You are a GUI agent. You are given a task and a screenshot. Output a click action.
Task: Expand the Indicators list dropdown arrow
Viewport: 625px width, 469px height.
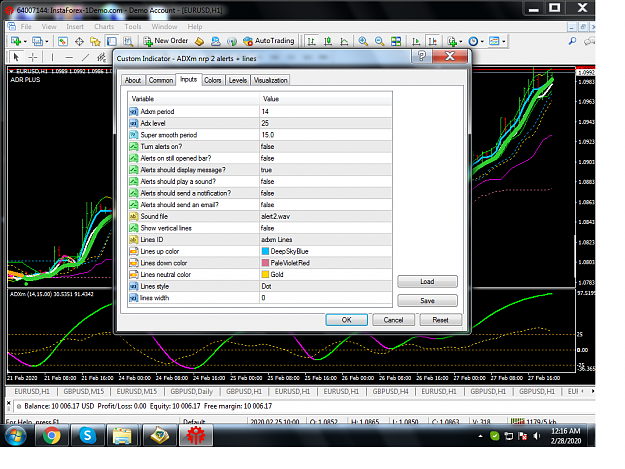click(x=461, y=41)
